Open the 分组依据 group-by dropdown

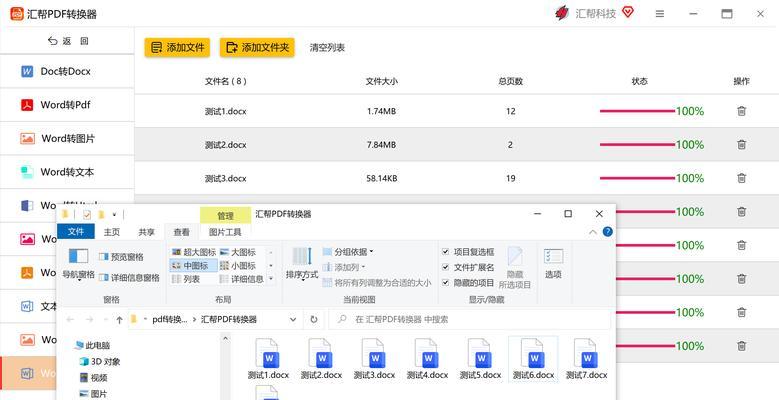[348, 252]
